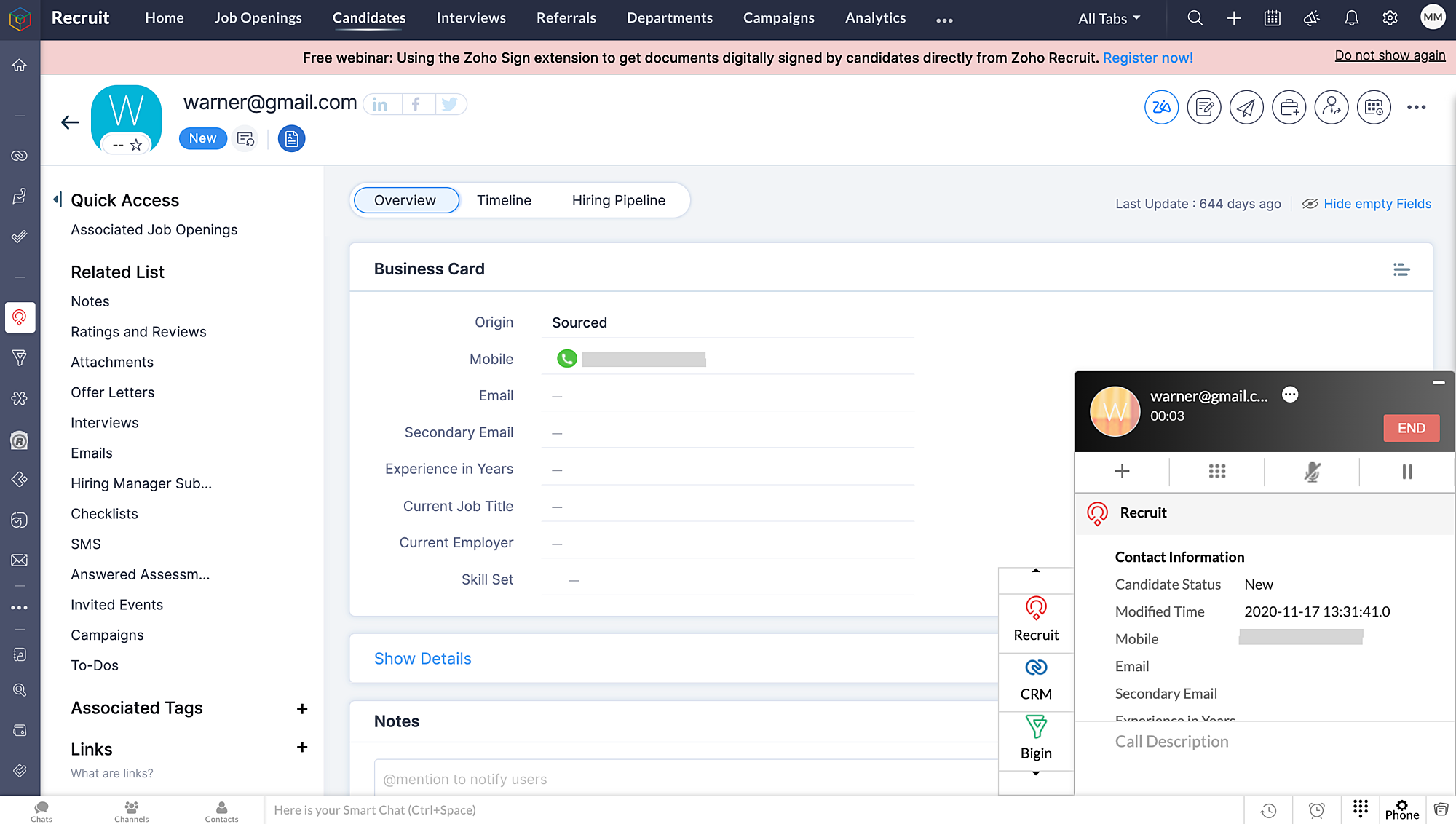Switch to the Timeline tab
1456x824 pixels.
[504, 200]
